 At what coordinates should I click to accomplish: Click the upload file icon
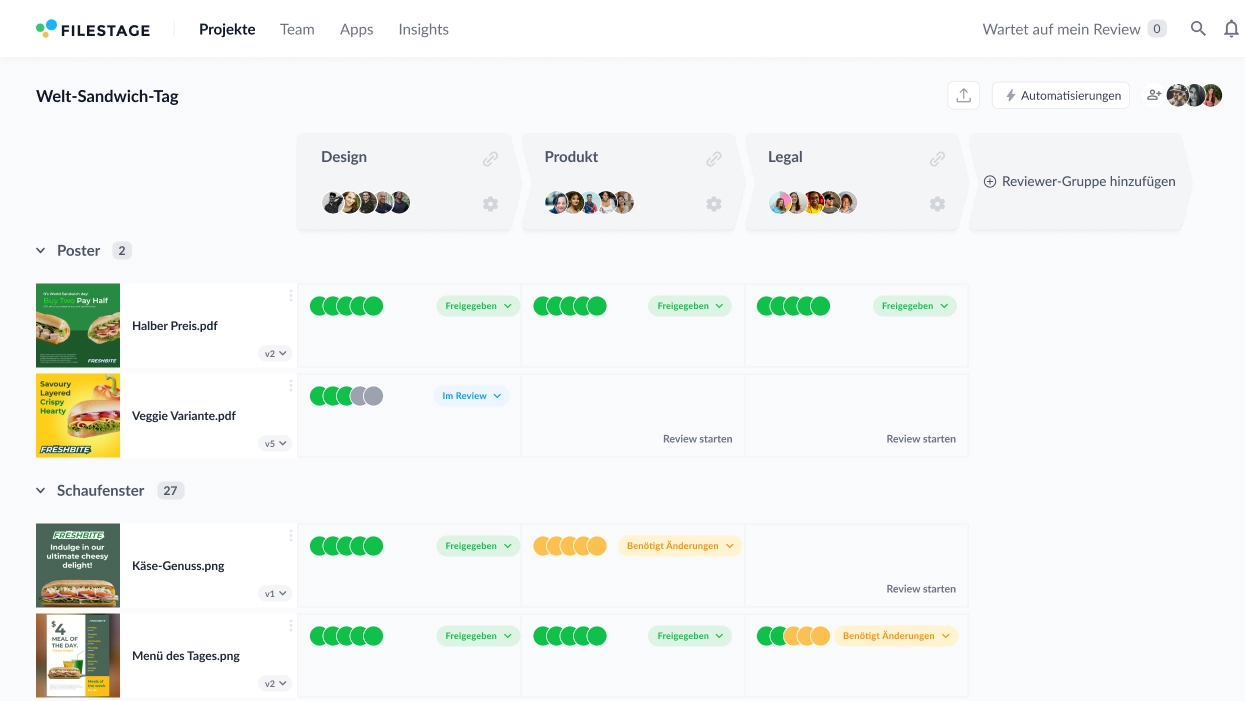pos(963,95)
